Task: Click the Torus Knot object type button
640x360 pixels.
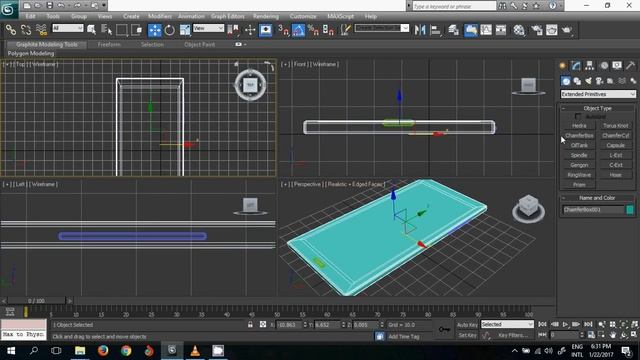Action: [x=616, y=126]
